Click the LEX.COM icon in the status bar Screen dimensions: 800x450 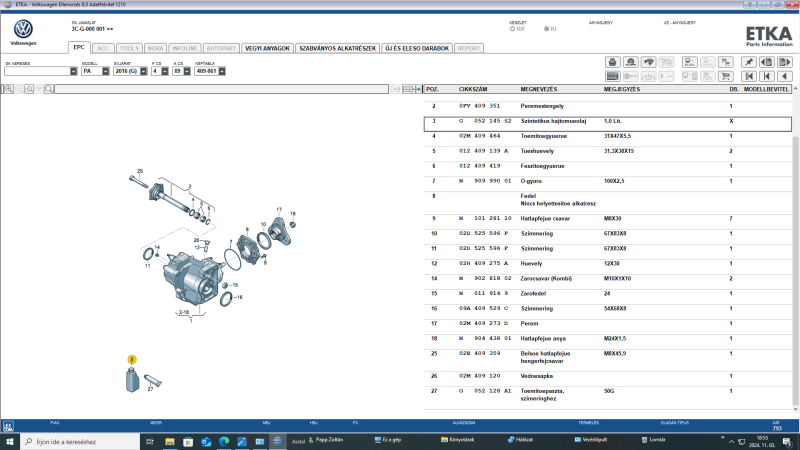tap(8, 427)
